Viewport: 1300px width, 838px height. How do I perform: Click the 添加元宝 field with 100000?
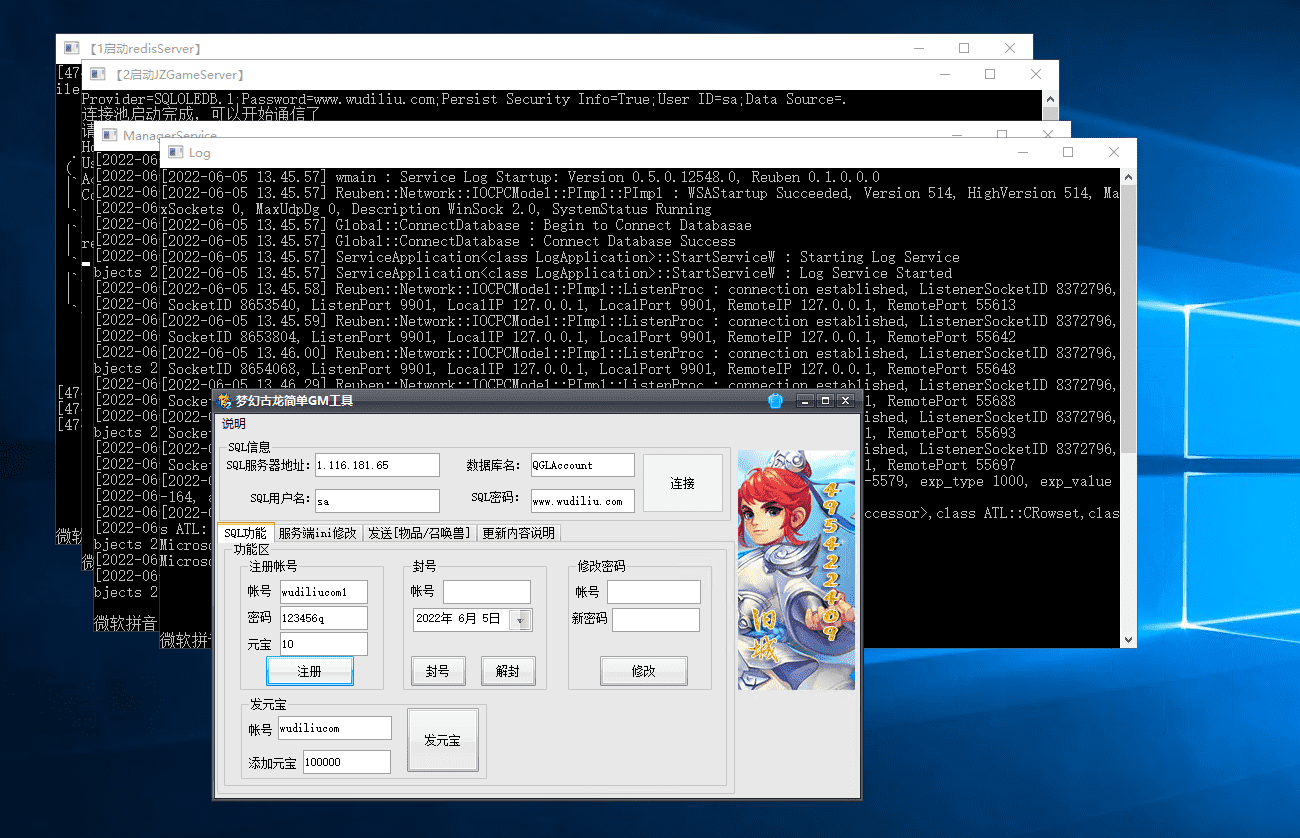coord(346,762)
